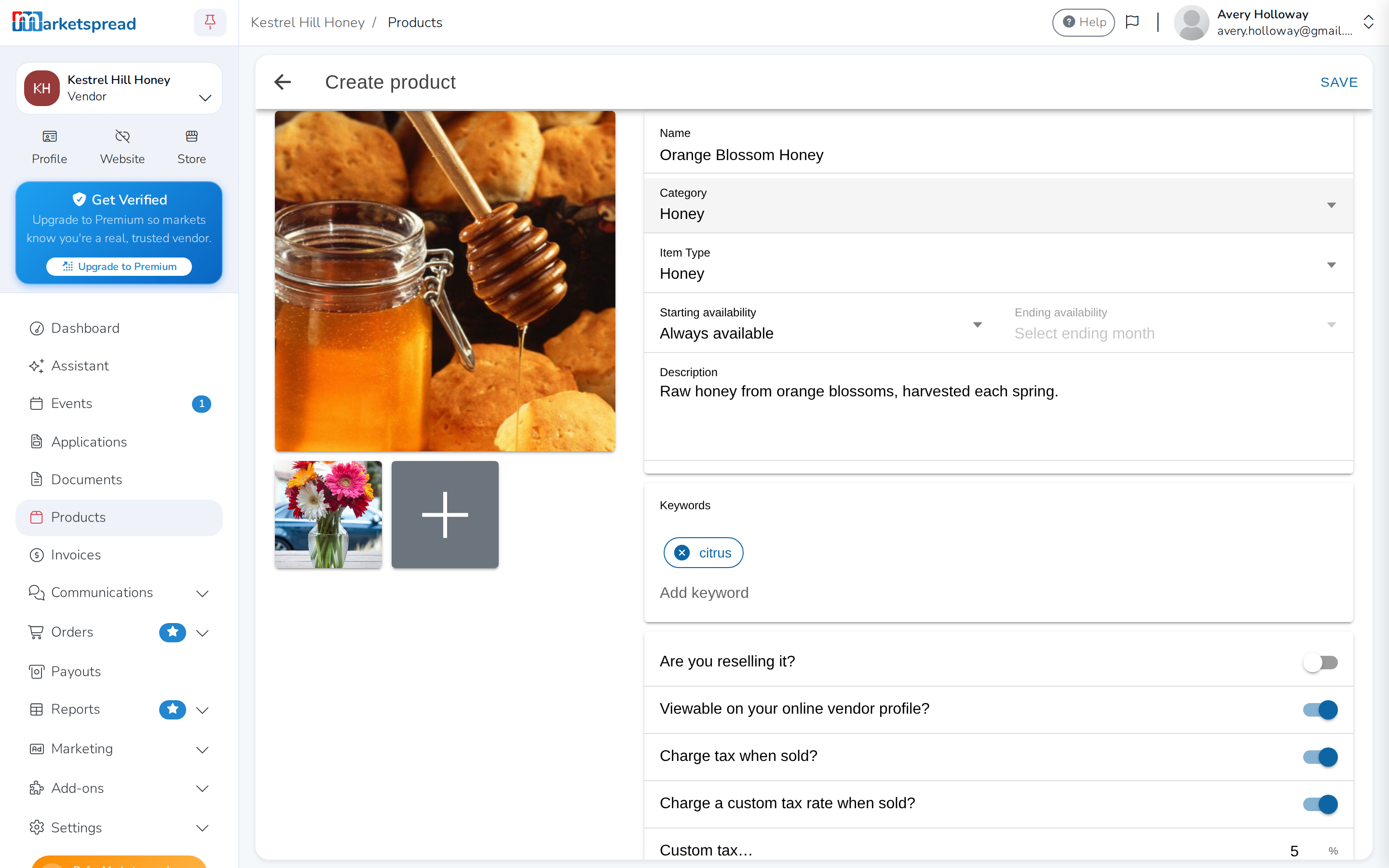
Task: Toggle 'Charge tax when sold?' switch
Action: click(x=1320, y=757)
